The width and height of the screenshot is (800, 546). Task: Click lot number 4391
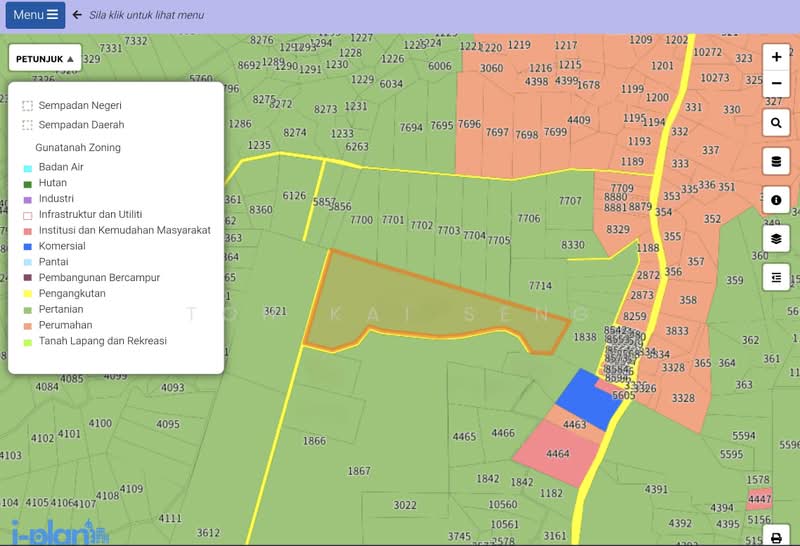tap(656, 490)
